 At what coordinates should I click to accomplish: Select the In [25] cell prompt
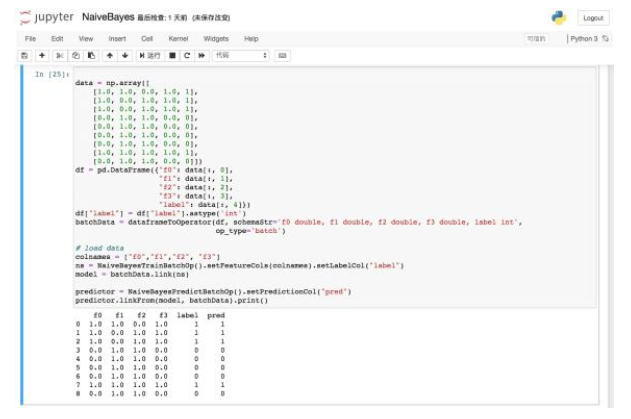point(52,74)
